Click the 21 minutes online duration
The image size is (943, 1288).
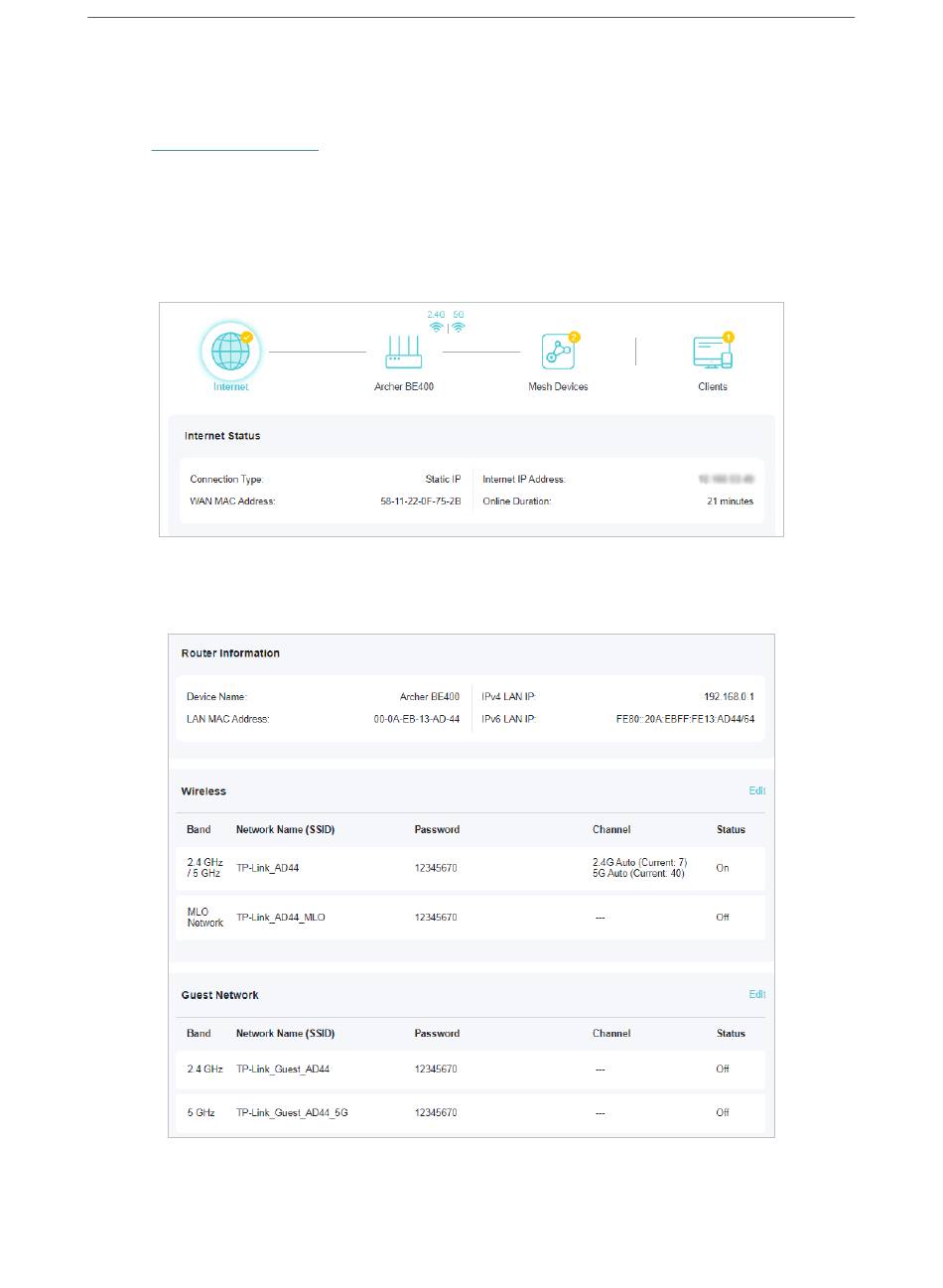coord(730,501)
